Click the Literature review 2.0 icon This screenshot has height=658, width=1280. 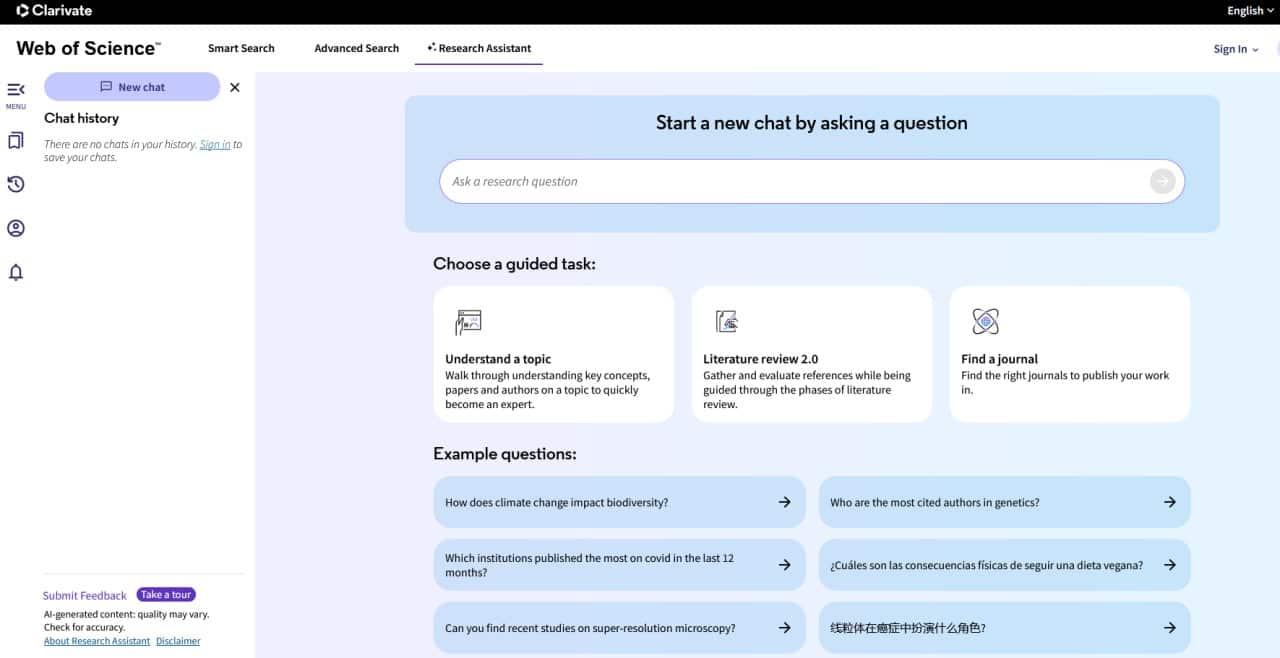pyautogui.click(x=726, y=321)
